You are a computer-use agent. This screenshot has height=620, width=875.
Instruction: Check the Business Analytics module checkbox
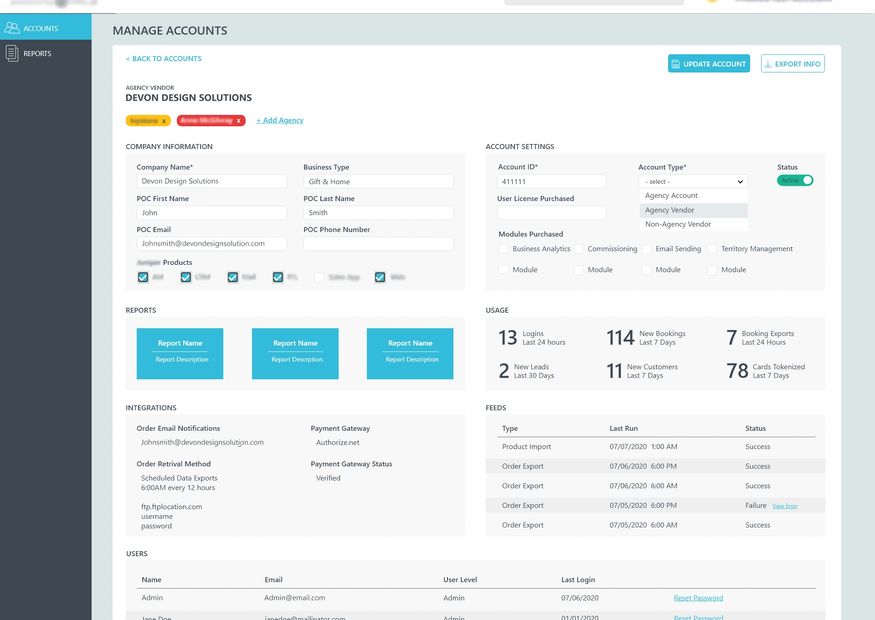point(503,249)
